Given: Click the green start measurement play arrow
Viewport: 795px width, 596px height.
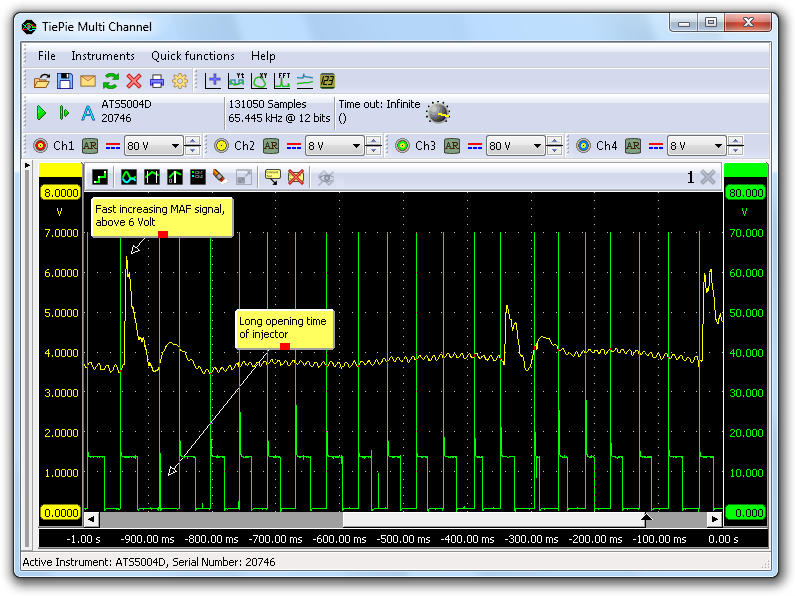Looking at the screenshot, I should tap(42, 113).
